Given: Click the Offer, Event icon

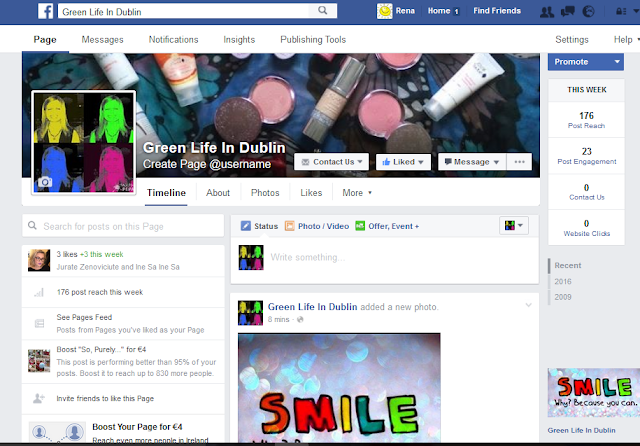Looking at the screenshot, I should tap(360, 226).
